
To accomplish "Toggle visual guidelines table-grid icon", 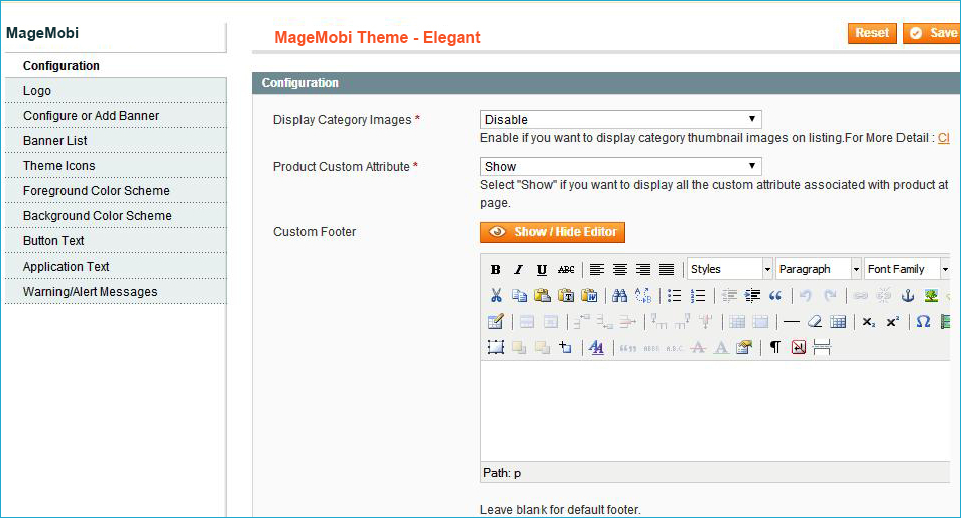I will click(838, 321).
